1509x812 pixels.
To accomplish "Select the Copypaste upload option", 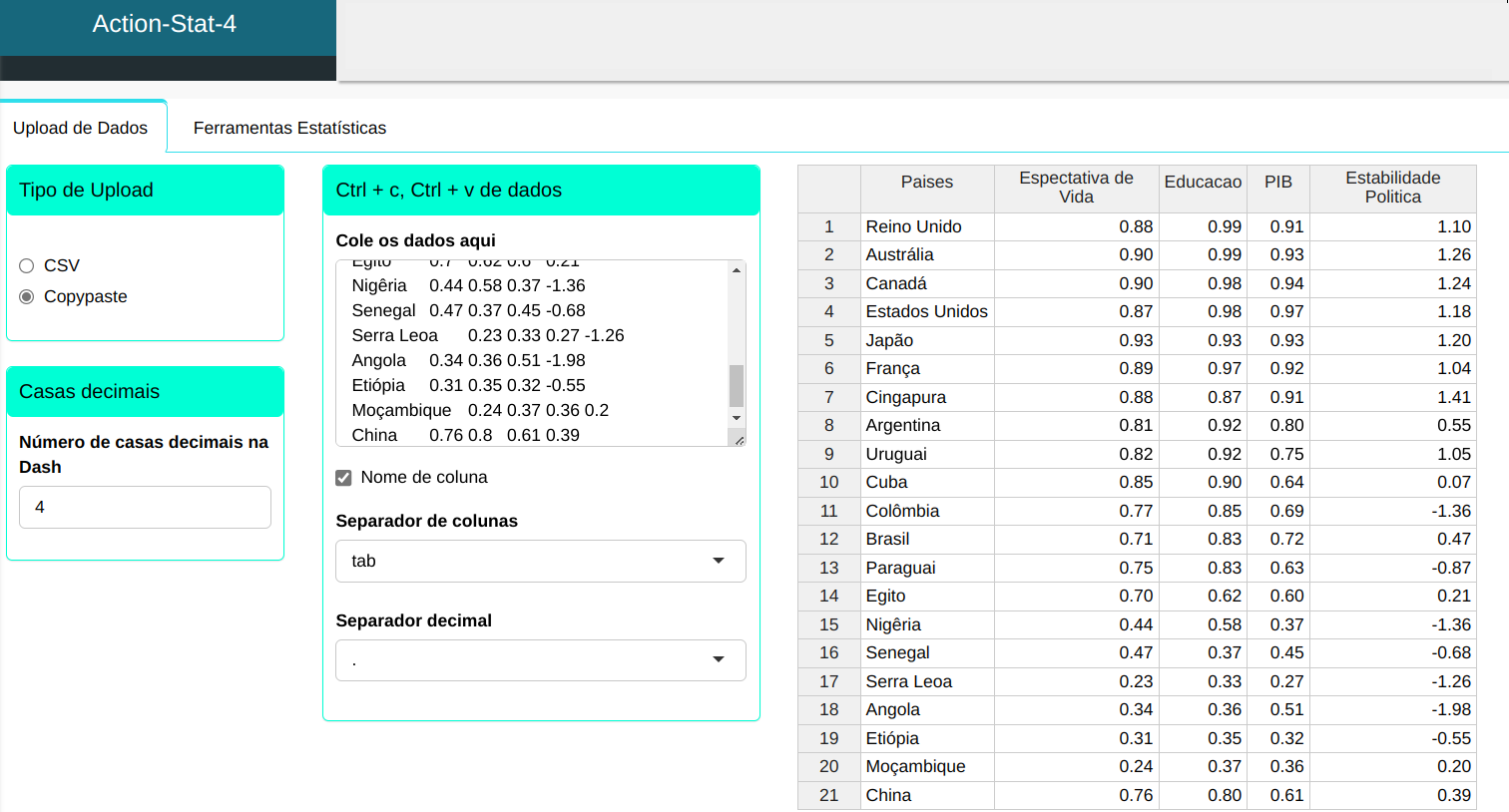I will click(x=27, y=296).
